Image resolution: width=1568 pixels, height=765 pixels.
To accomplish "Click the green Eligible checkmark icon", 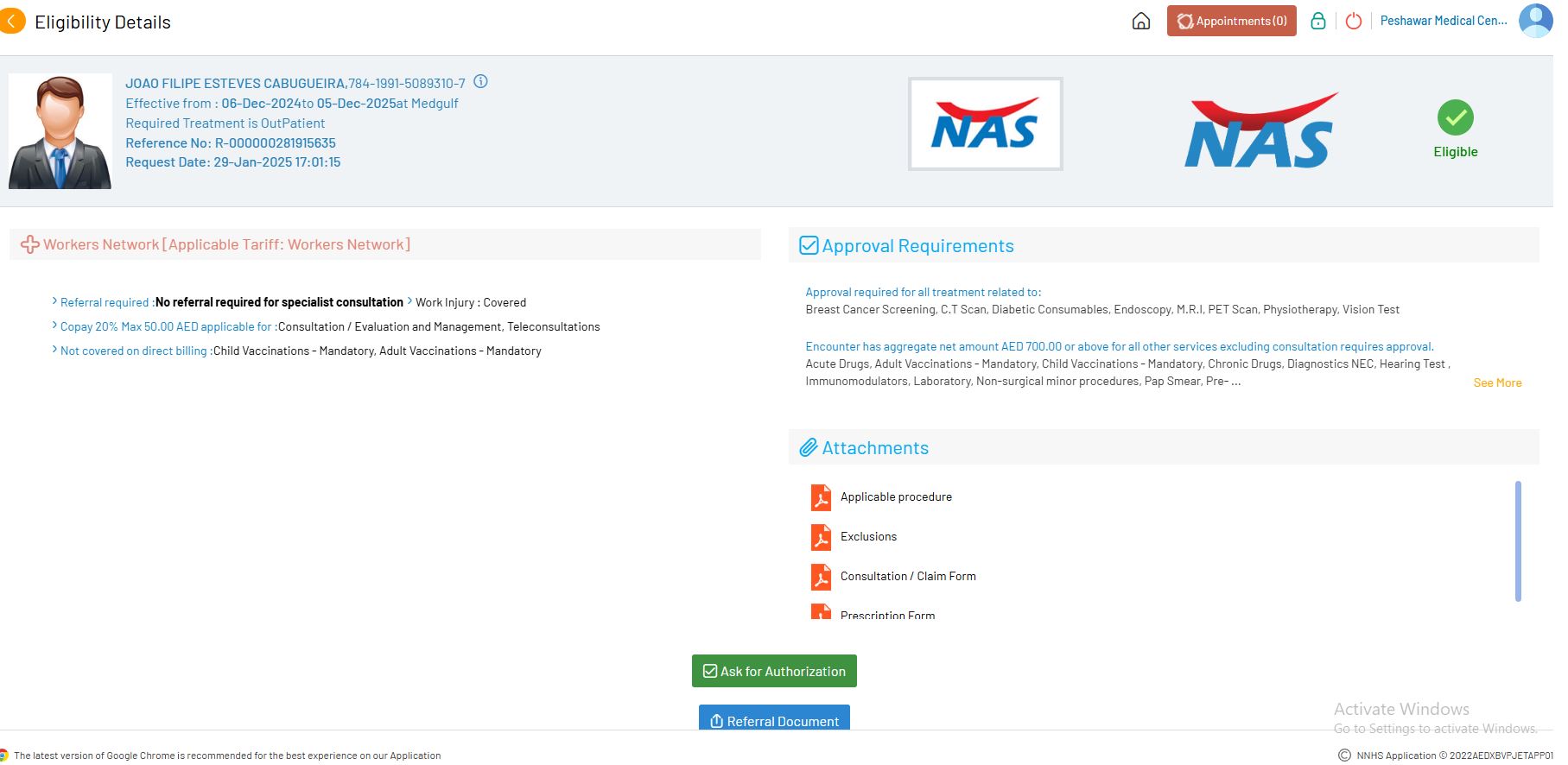I will 1456,117.
